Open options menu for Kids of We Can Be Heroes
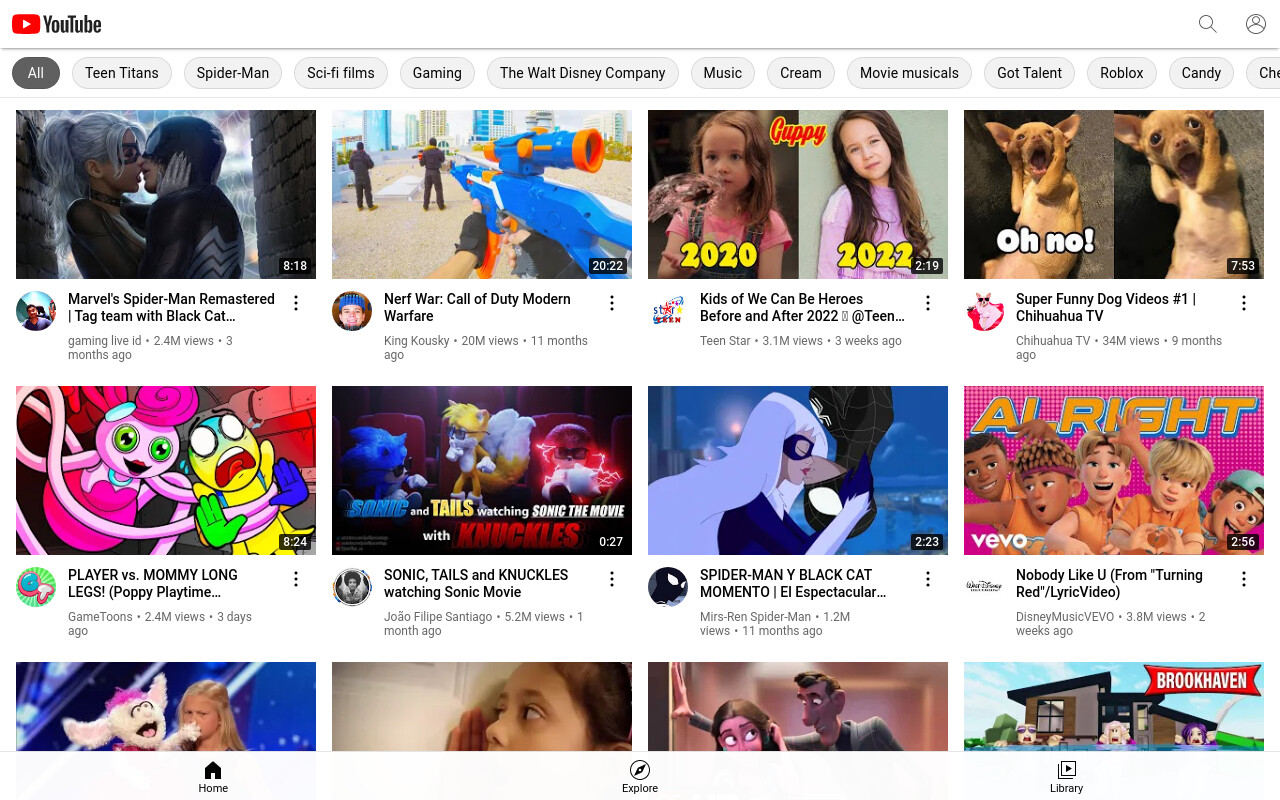Image resolution: width=1280 pixels, height=800 pixels. tap(928, 303)
